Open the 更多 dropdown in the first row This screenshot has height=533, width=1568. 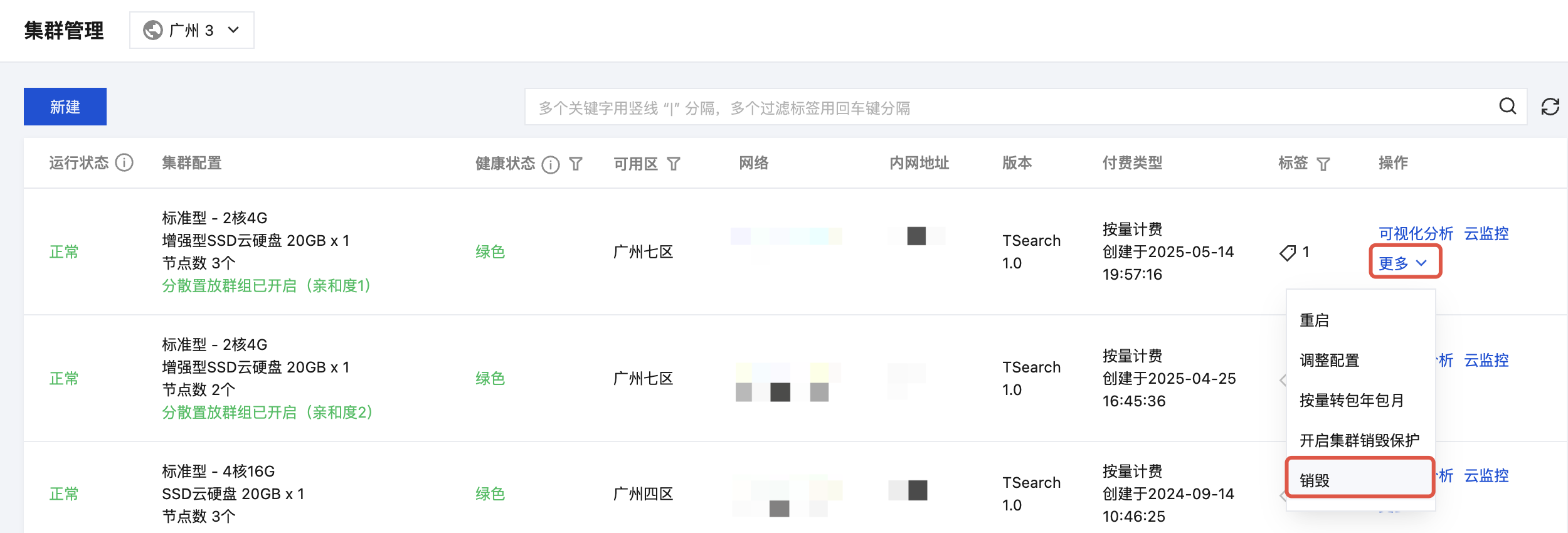[x=1405, y=263]
